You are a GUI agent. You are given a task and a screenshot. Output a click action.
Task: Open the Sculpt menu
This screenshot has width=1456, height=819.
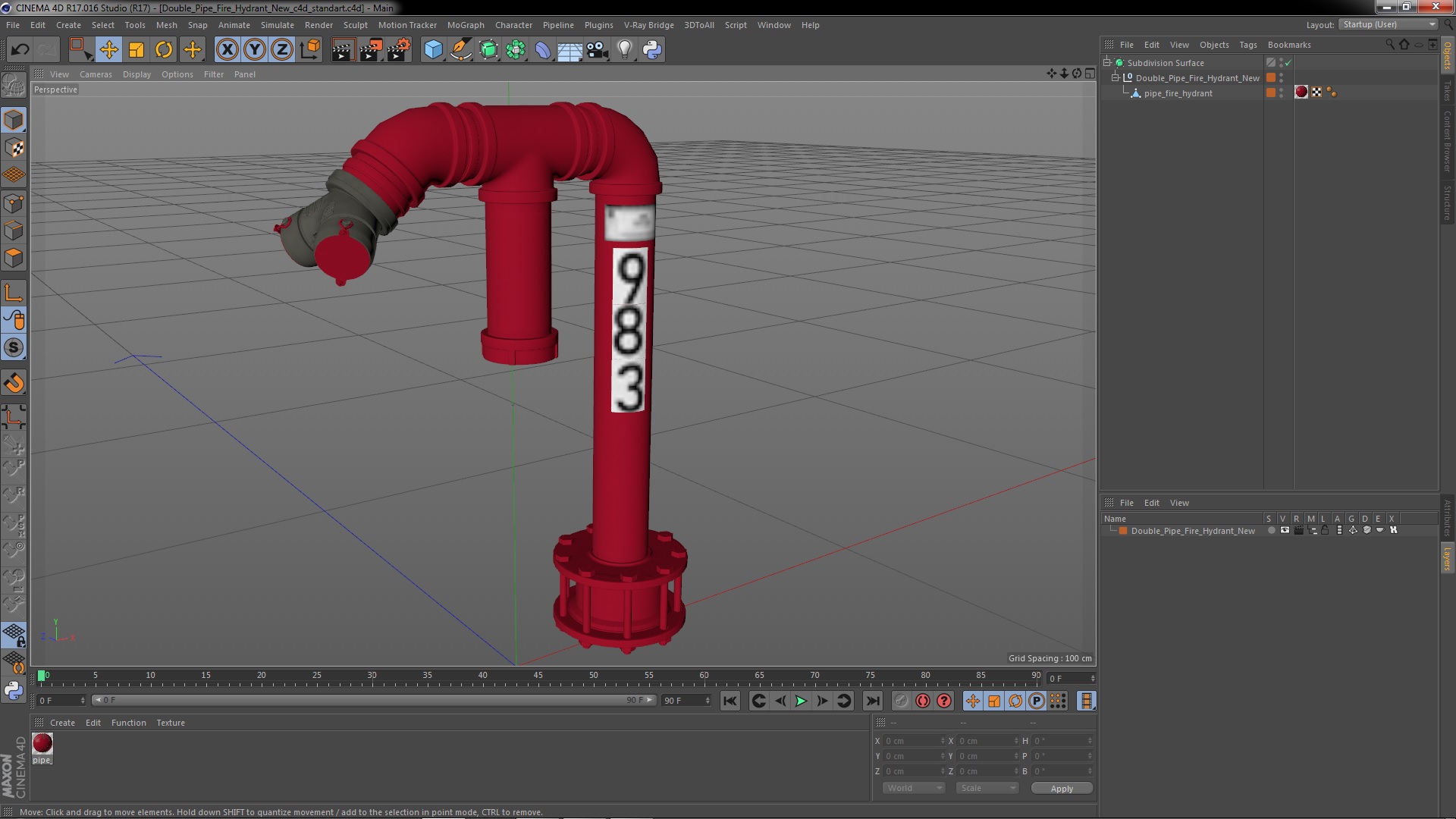[355, 25]
